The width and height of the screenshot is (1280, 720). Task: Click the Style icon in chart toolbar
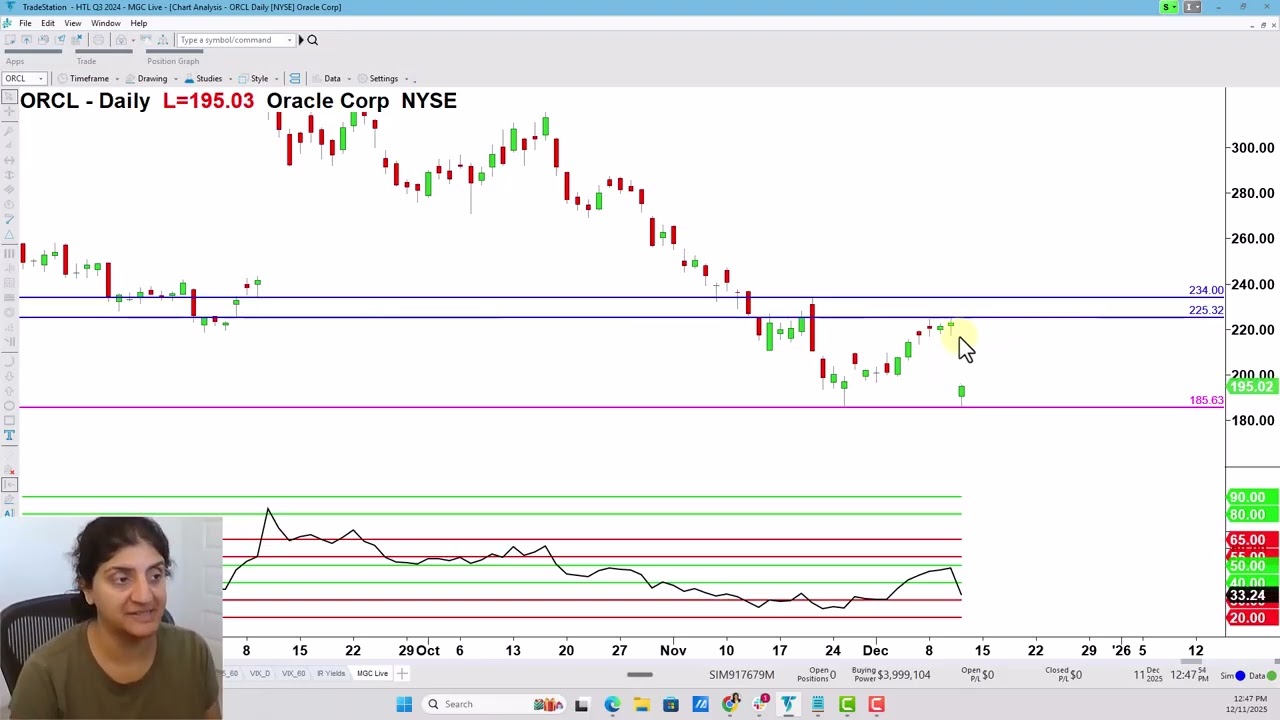244,78
